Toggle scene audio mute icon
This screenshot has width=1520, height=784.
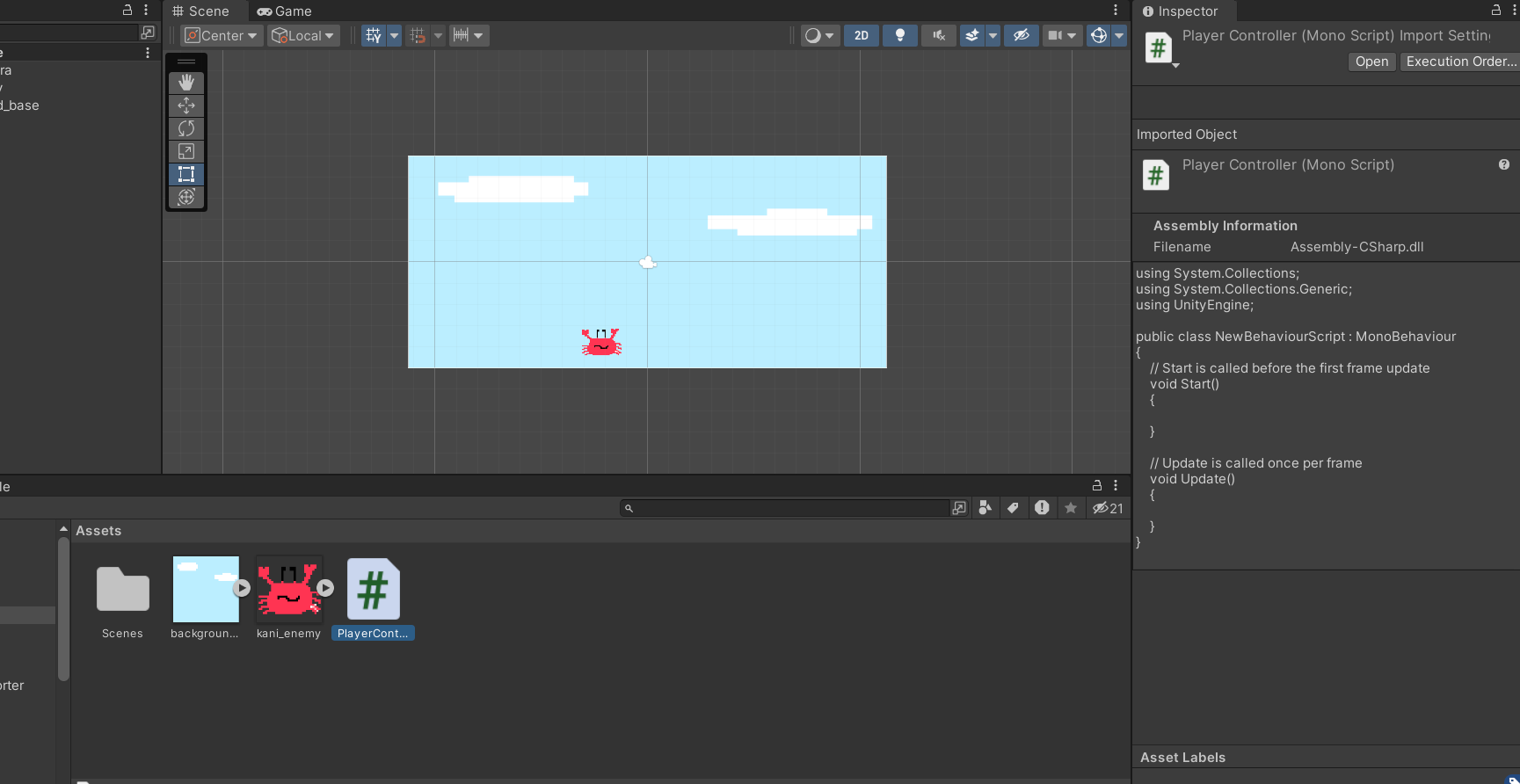[x=939, y=36]
